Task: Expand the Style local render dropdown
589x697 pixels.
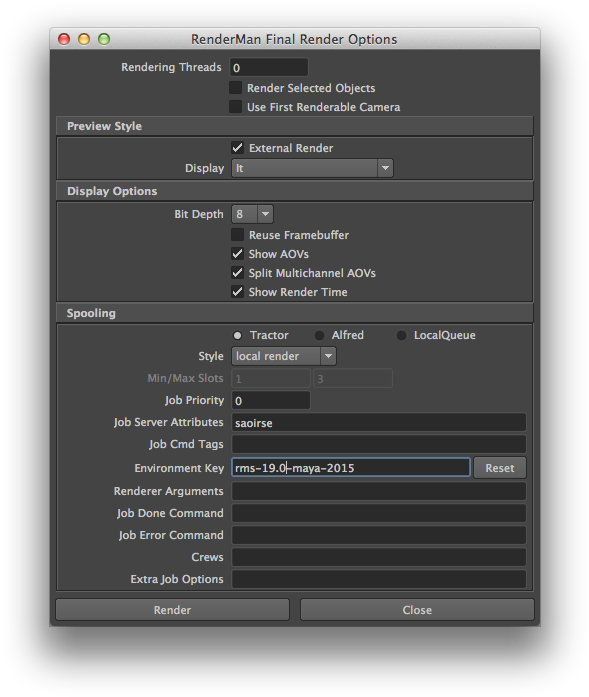Action: pos(284,356)
